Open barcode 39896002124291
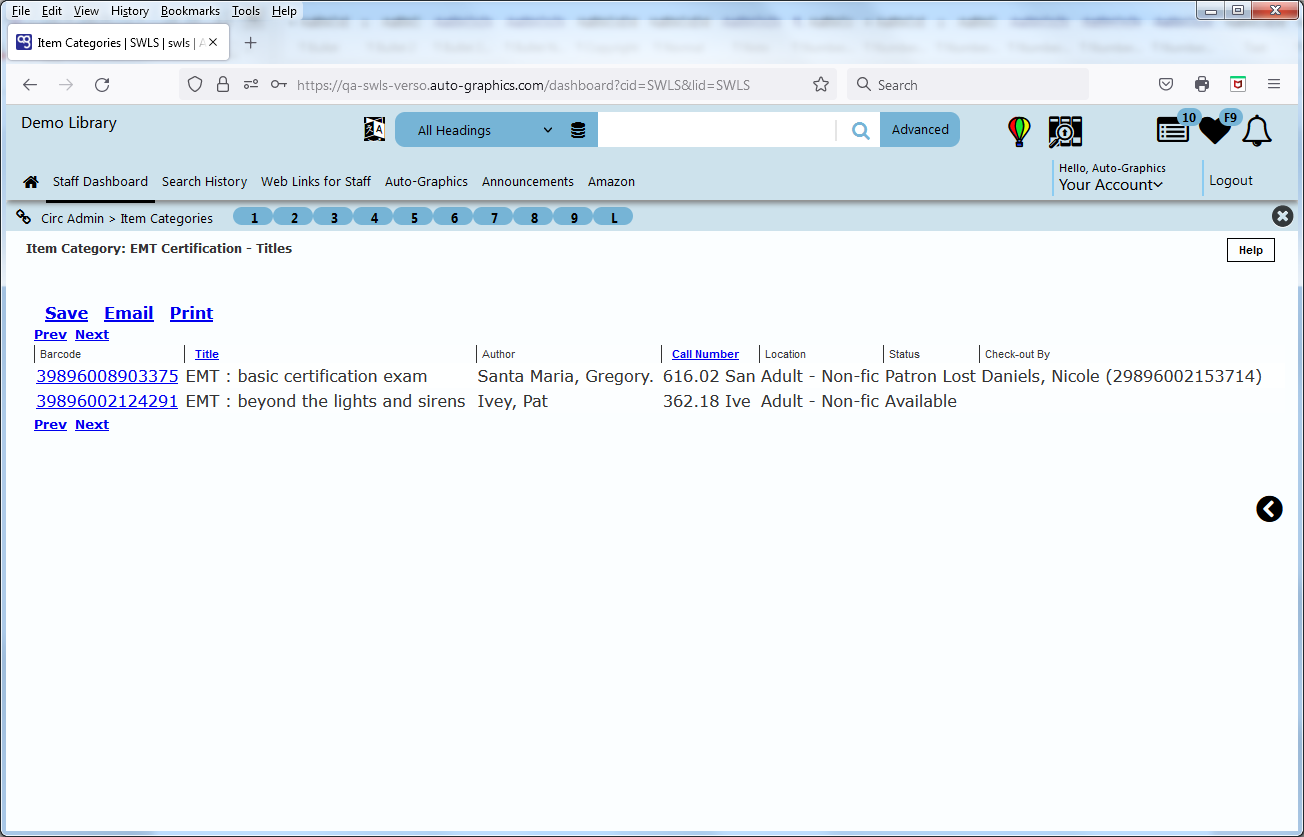Screen dimensions: 1304x837 (x=107, y=402)
